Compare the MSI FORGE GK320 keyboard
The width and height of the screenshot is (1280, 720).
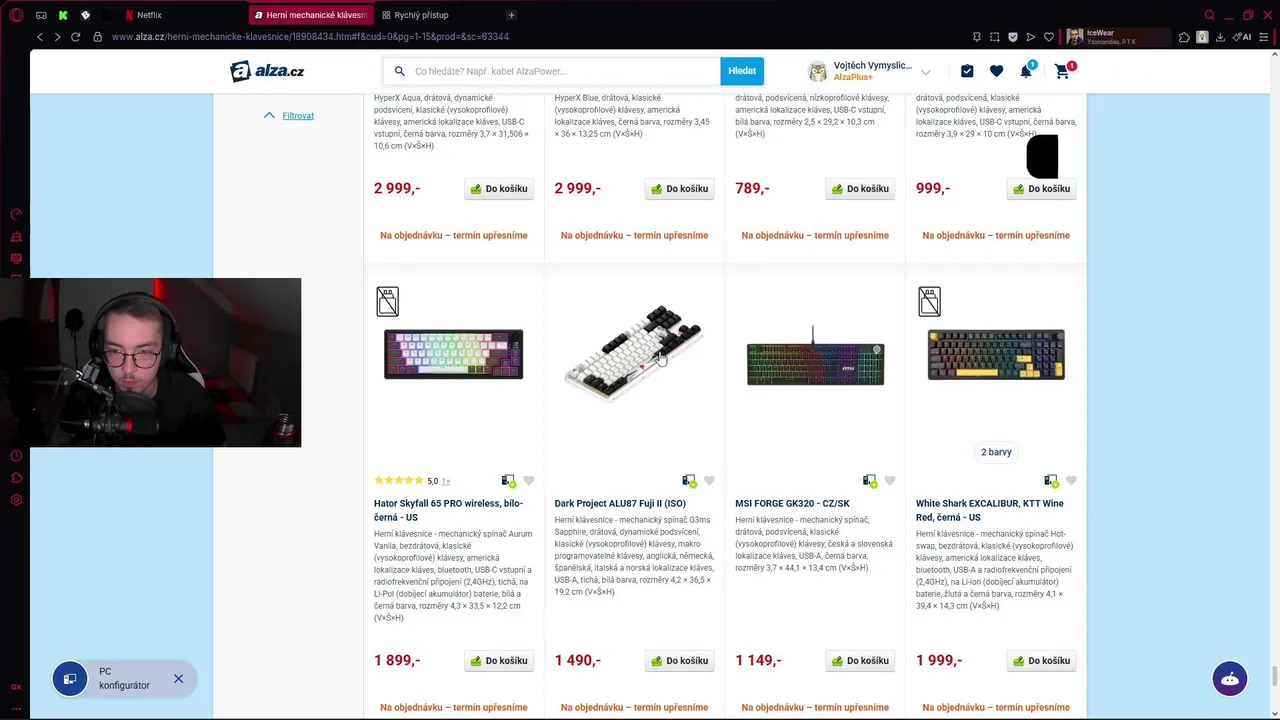pyautogui.click(x=870, y=481)
